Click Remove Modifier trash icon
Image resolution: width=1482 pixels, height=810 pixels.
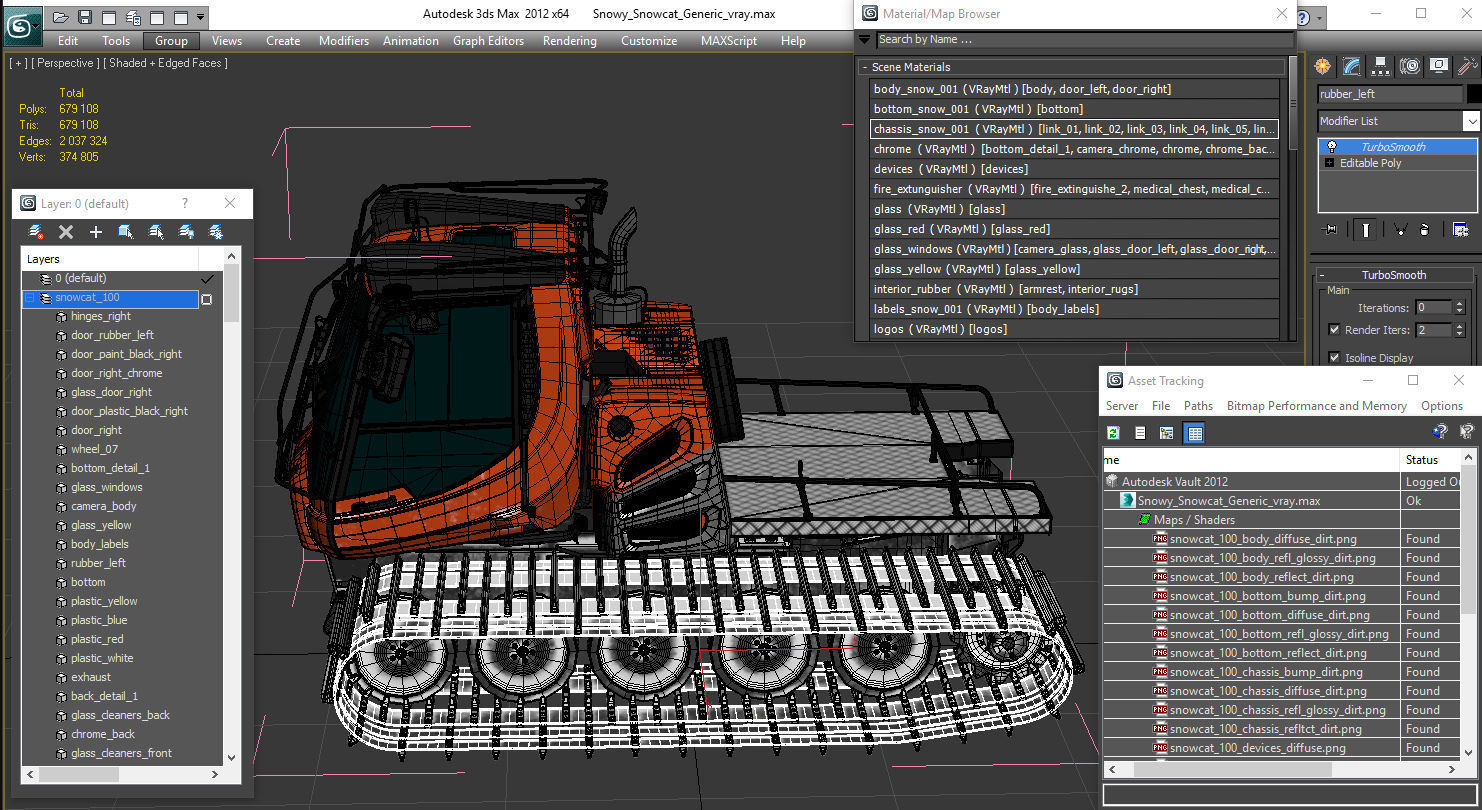(x=1425, y=230)
